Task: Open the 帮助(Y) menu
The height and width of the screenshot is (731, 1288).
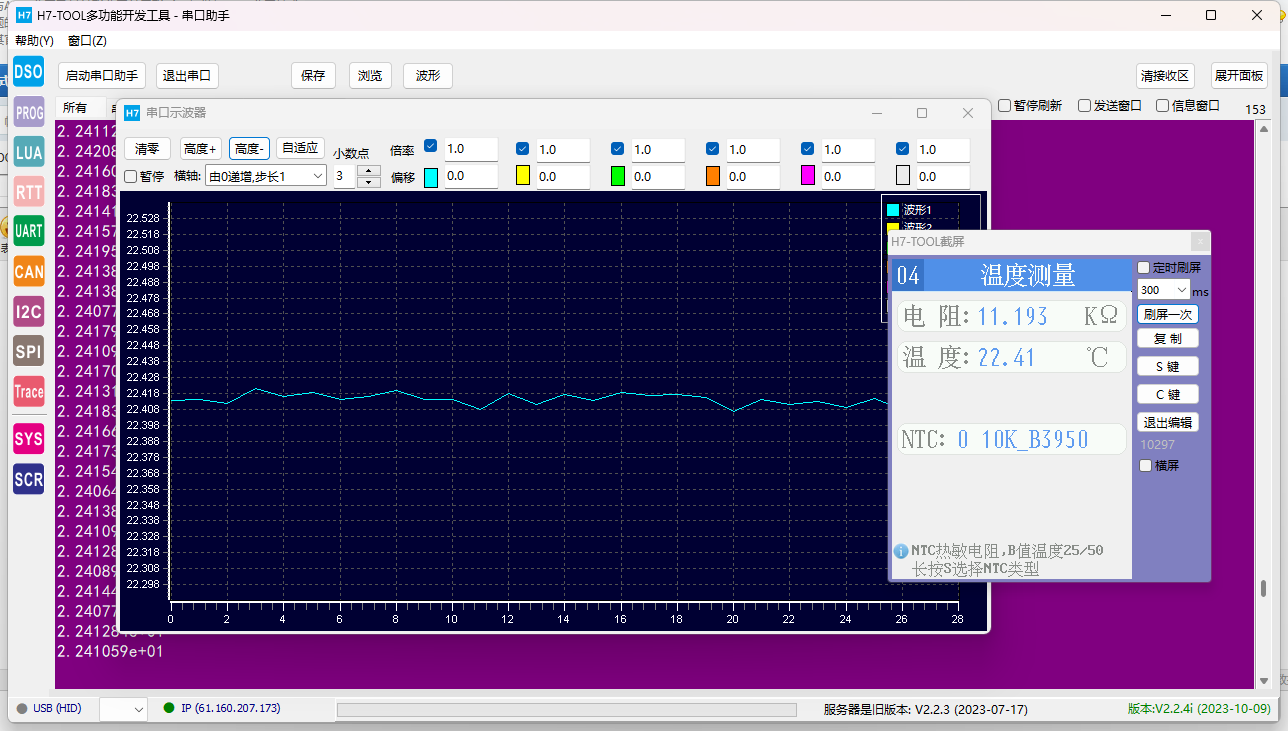Action: pyautogui.click(x=34, y=41)
